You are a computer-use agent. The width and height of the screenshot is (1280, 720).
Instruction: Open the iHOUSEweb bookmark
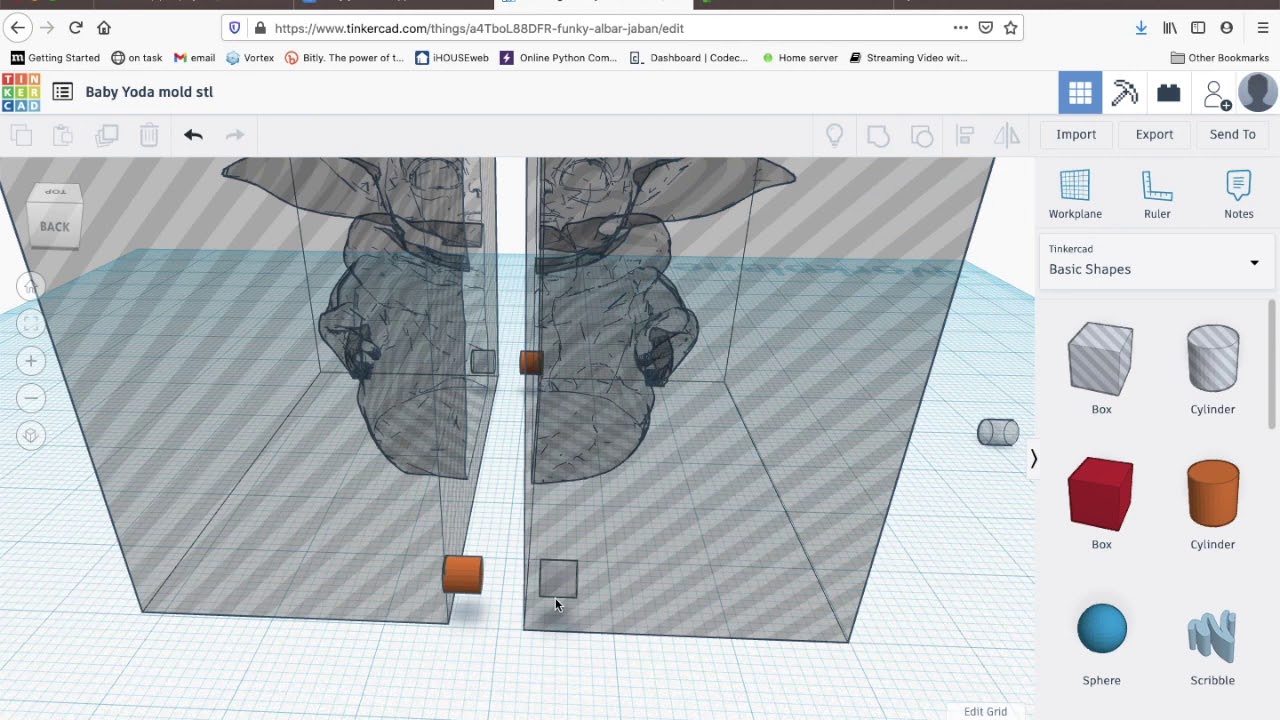pos(452,58)
